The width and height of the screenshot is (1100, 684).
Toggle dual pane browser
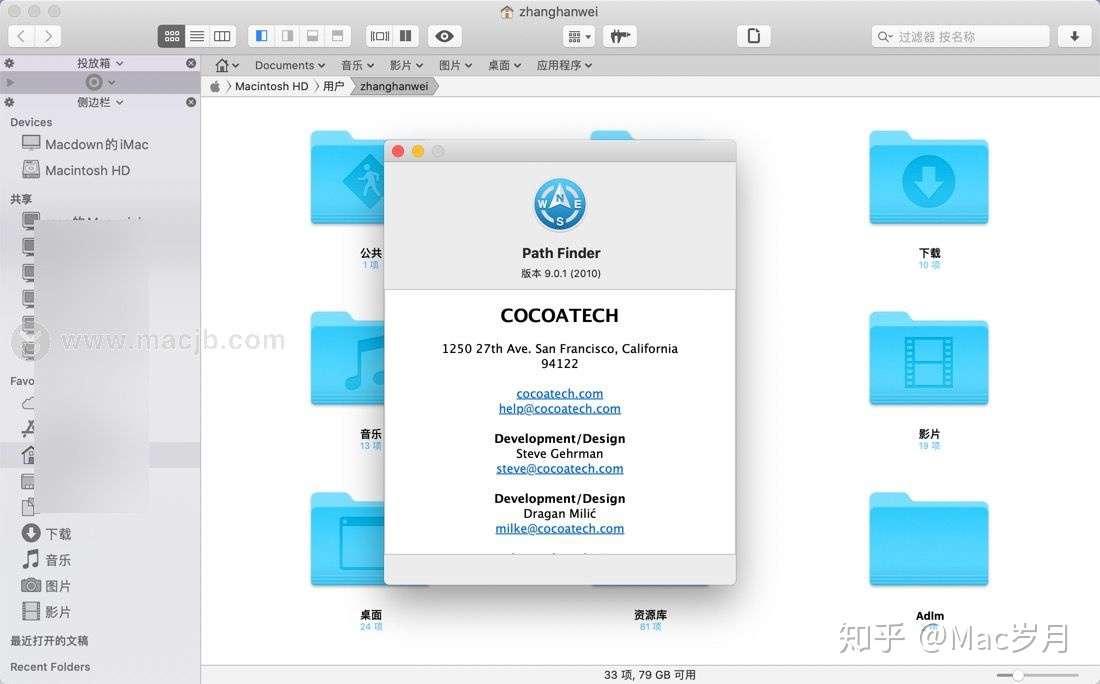tap(405, 36)
